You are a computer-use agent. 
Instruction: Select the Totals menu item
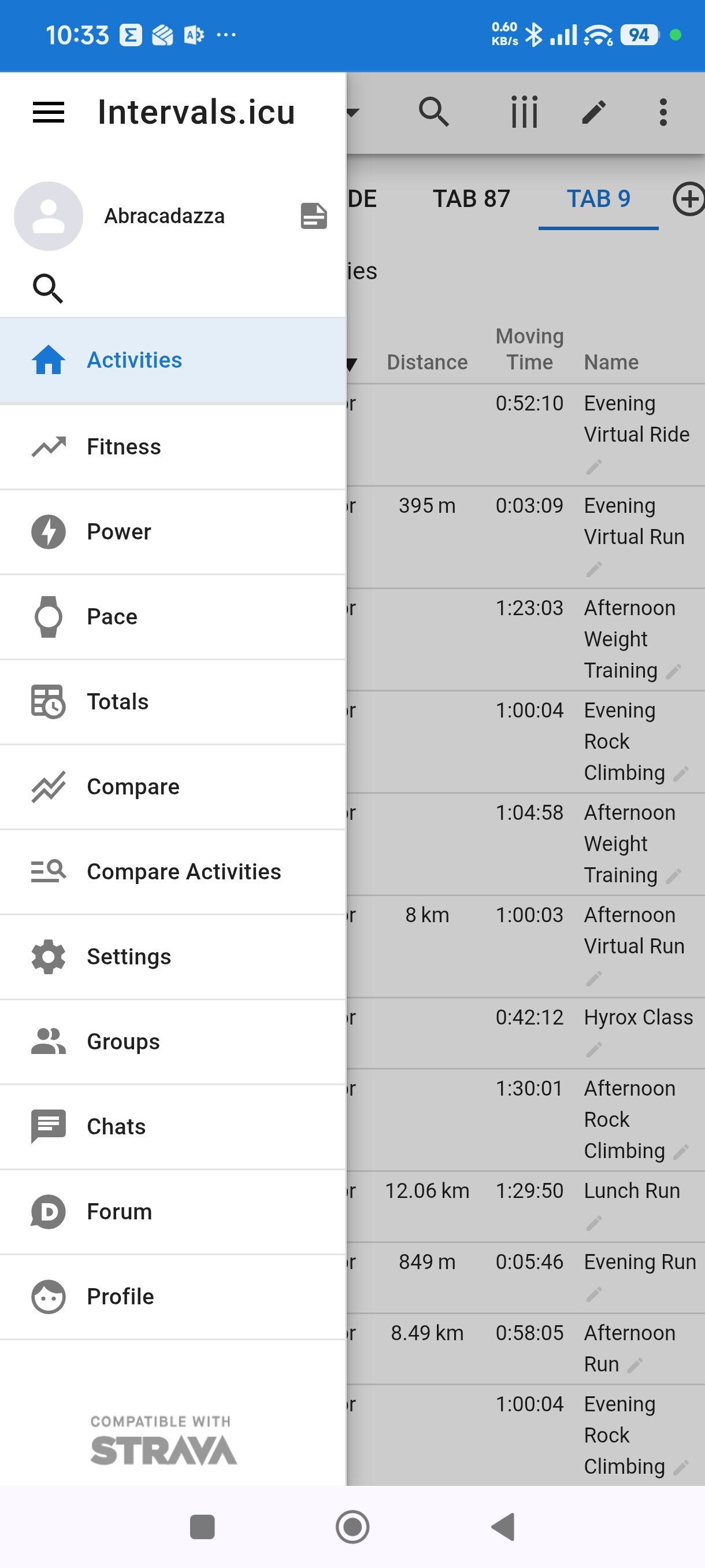117,702
